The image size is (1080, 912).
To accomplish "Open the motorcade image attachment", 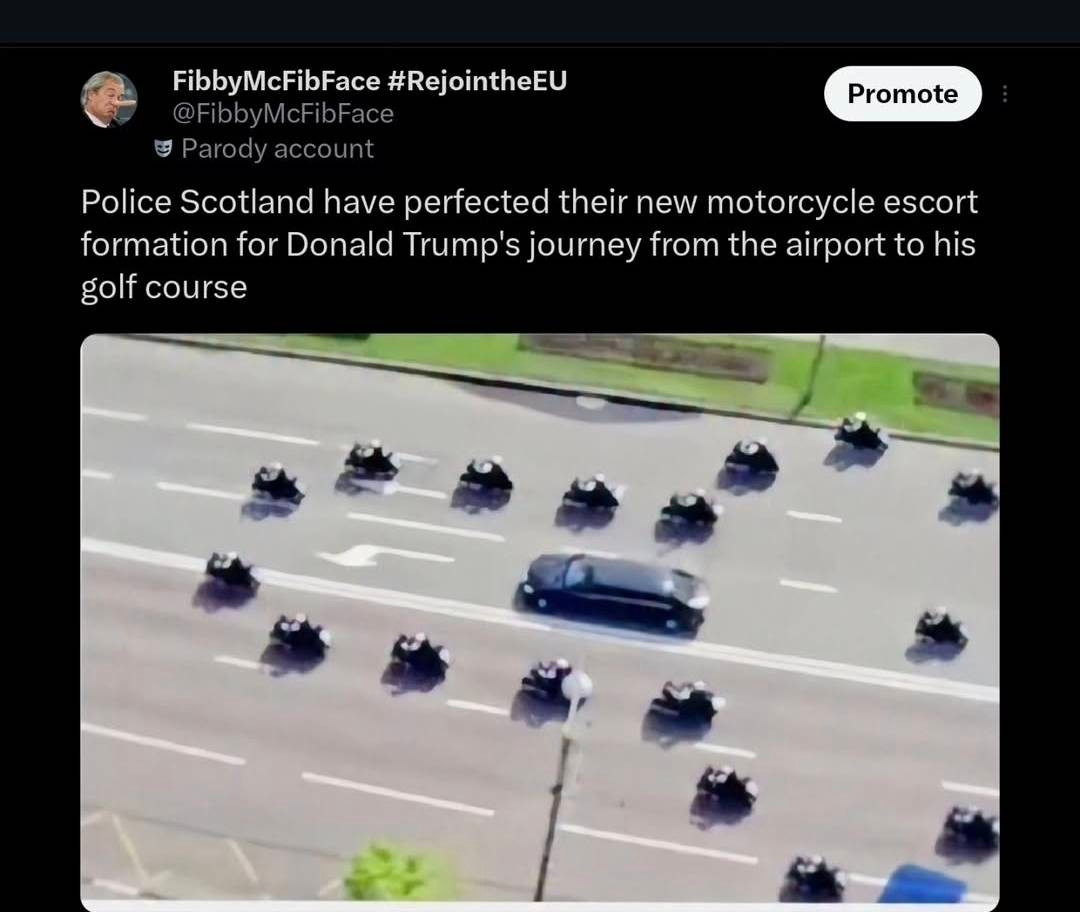I will [x=540, y=617].
